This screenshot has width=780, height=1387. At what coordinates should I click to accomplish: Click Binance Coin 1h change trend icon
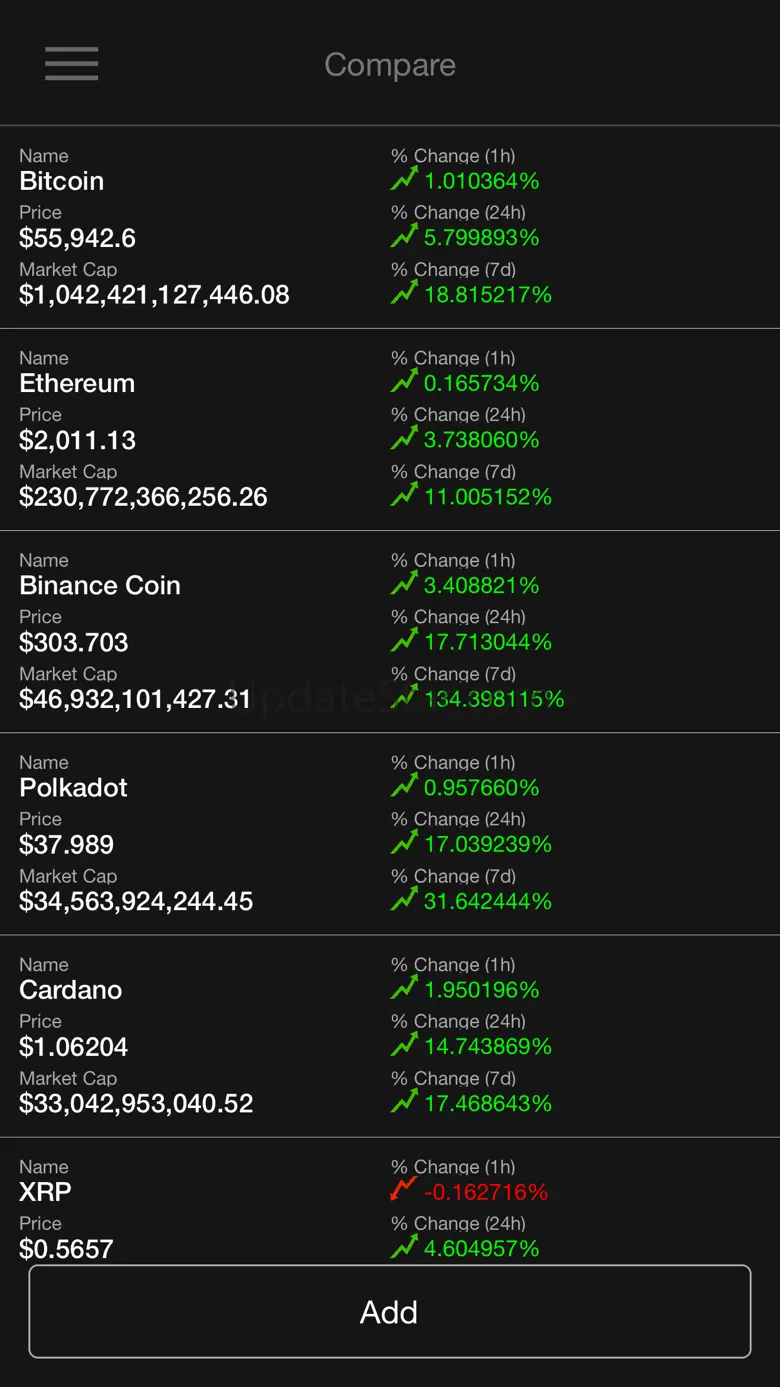tap(404, 584)
